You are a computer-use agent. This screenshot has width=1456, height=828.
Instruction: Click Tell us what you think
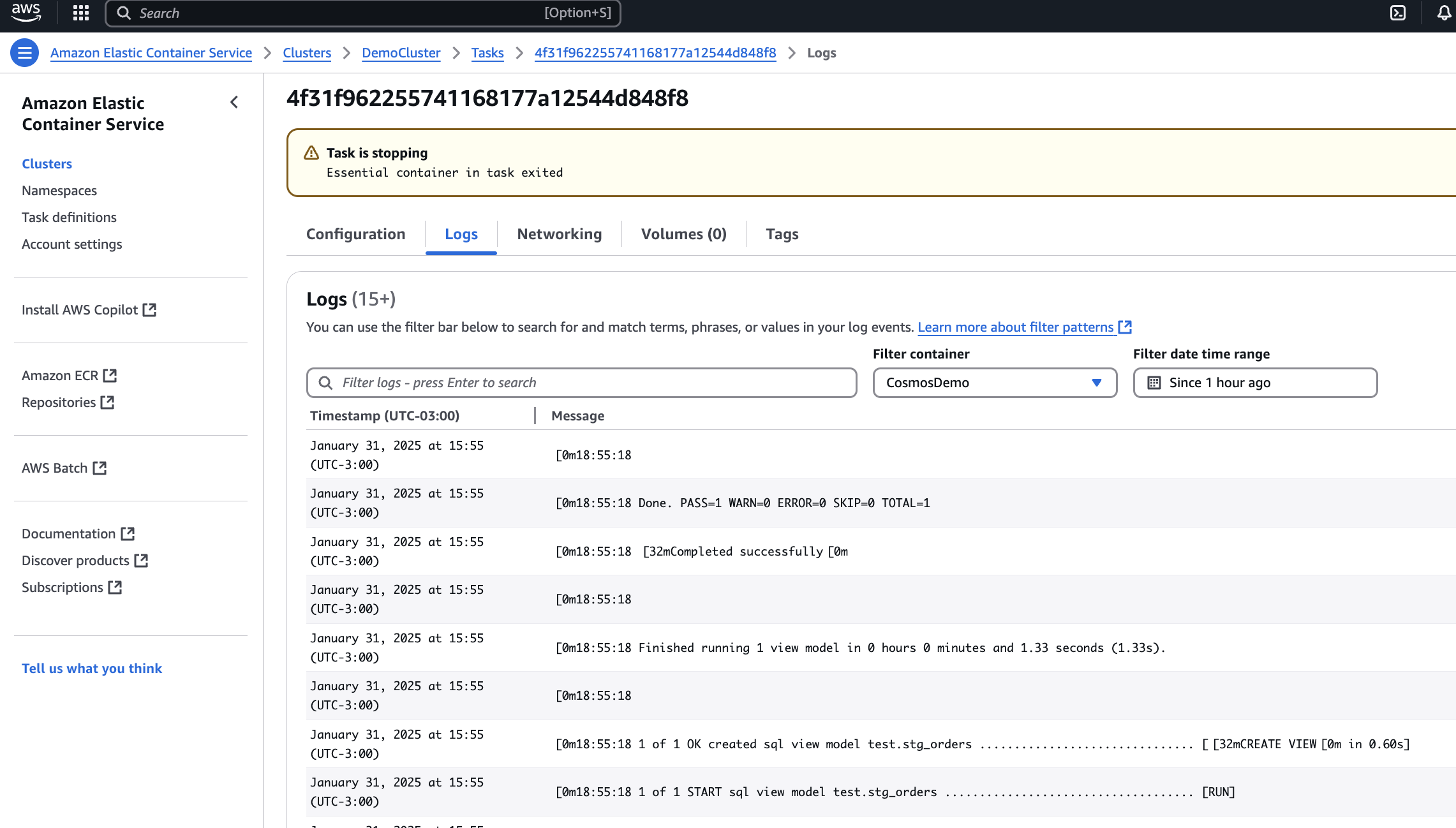tap(92, 669)
